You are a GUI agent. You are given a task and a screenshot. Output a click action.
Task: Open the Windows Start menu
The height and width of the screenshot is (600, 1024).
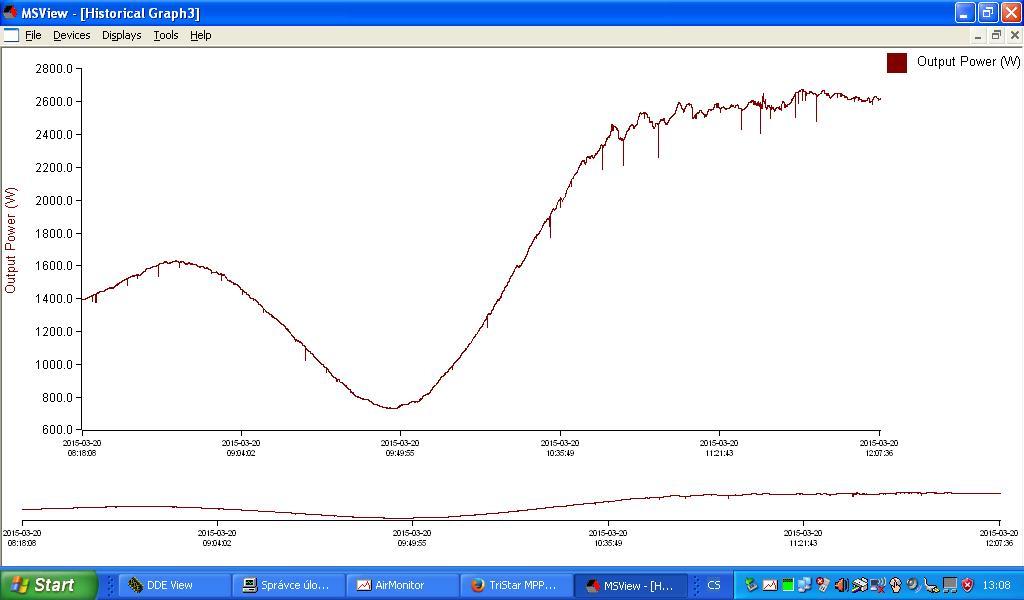48,585
